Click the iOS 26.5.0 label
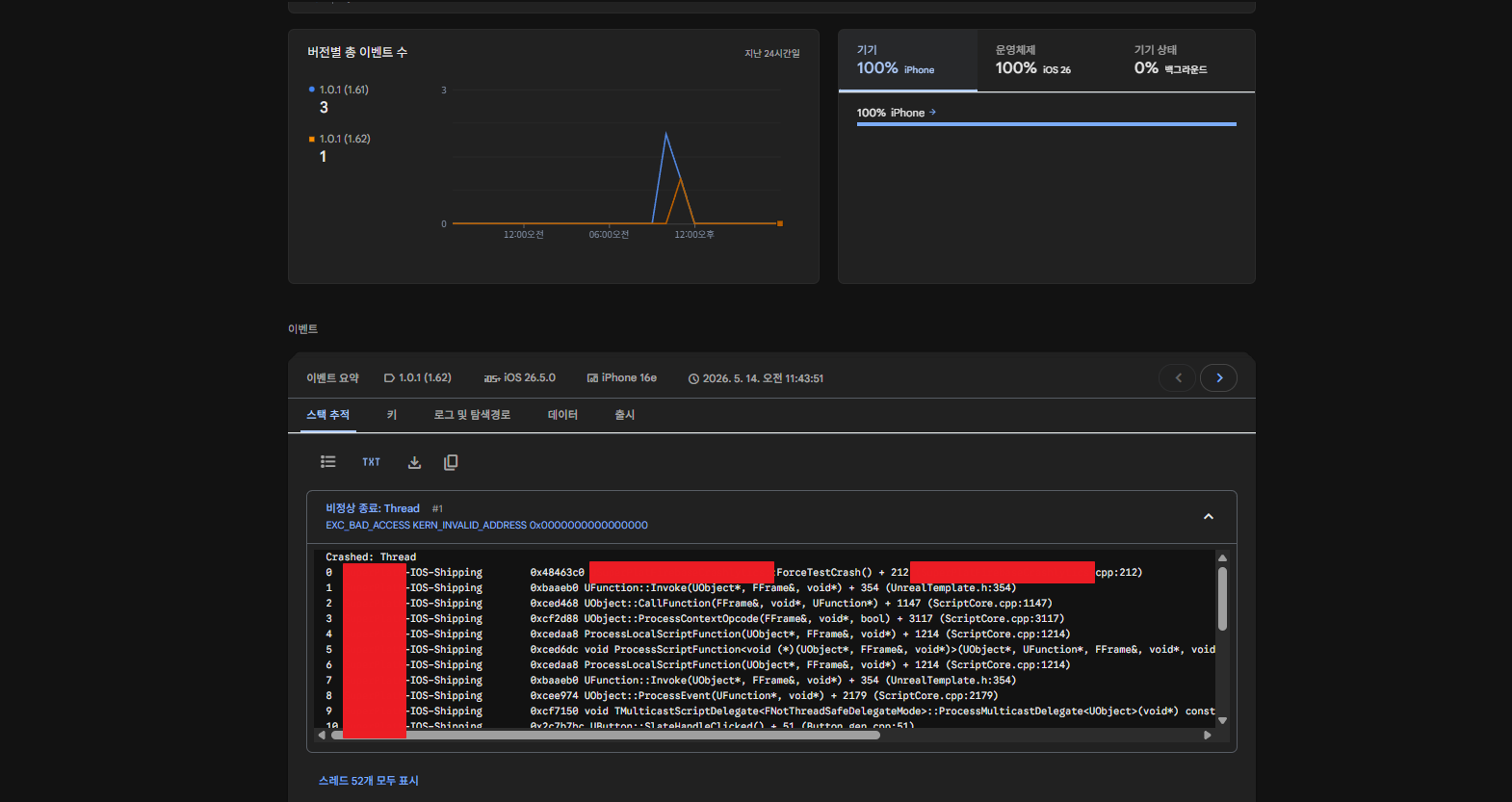Viewport: 1512px width, 802px height. (x=520, y=377)
